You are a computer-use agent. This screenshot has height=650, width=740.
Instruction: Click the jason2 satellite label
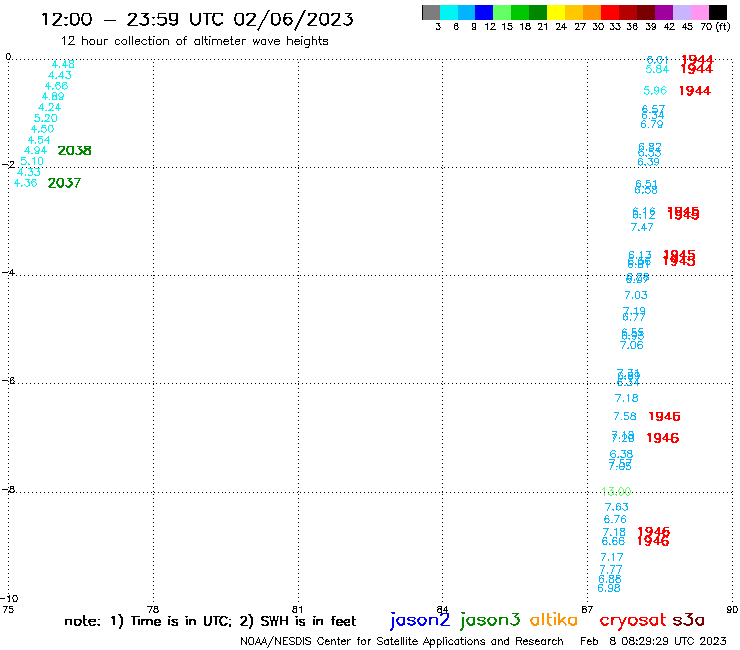[x=420, y=620]
